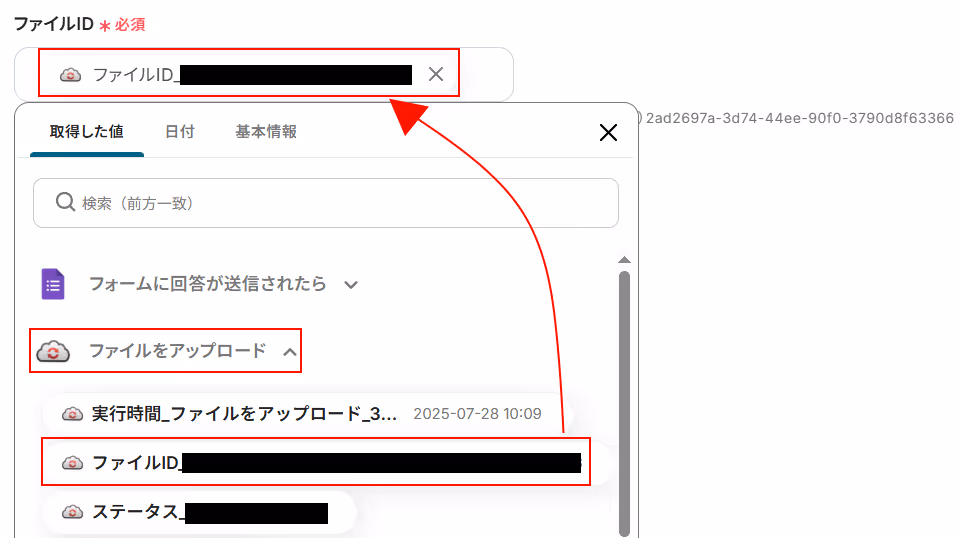Click the cloud icon in ファイルID list item
This screenshot has height=538, width=961.
pos(72,463)
